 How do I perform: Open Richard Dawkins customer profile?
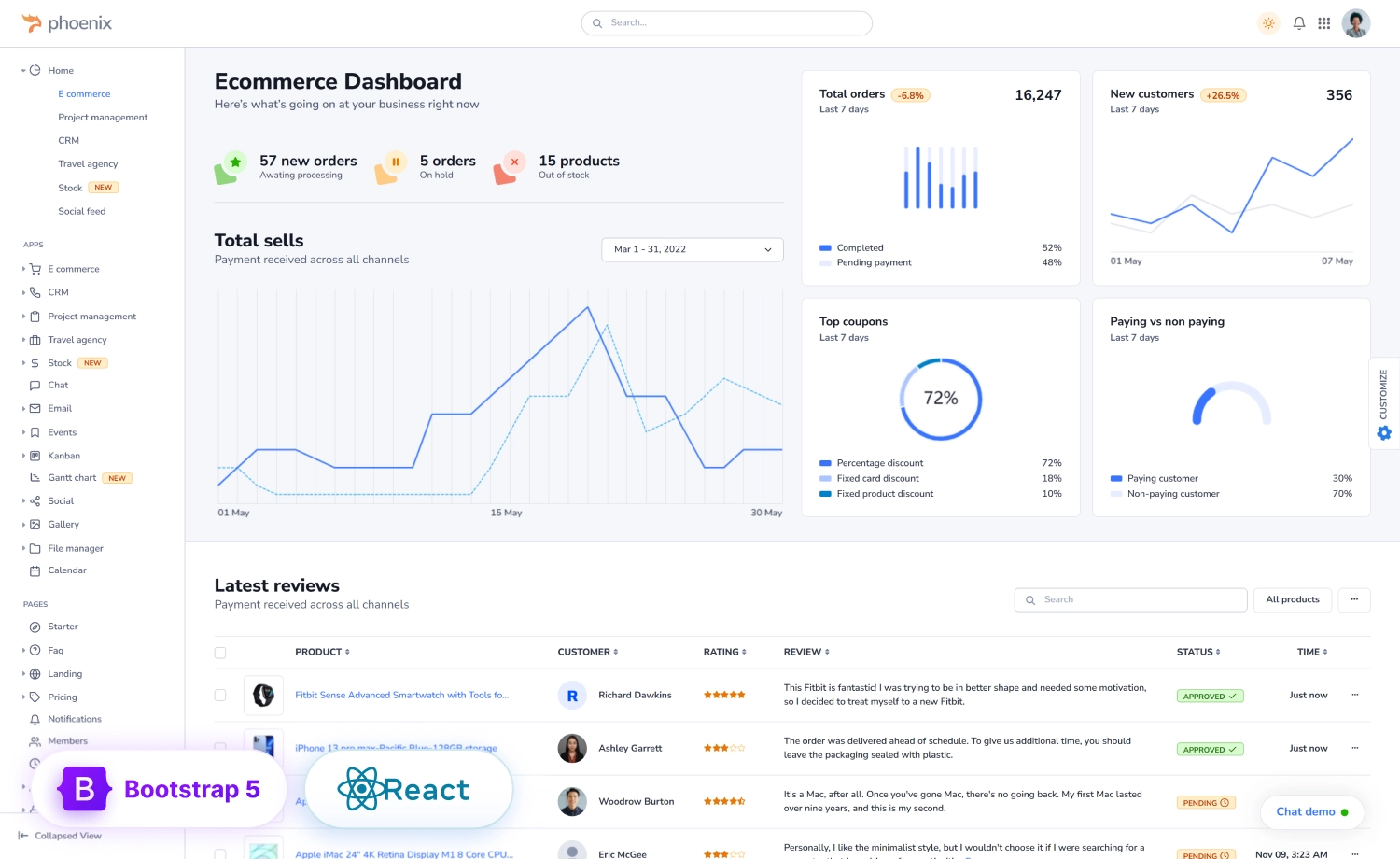click(x=635, y=696)
